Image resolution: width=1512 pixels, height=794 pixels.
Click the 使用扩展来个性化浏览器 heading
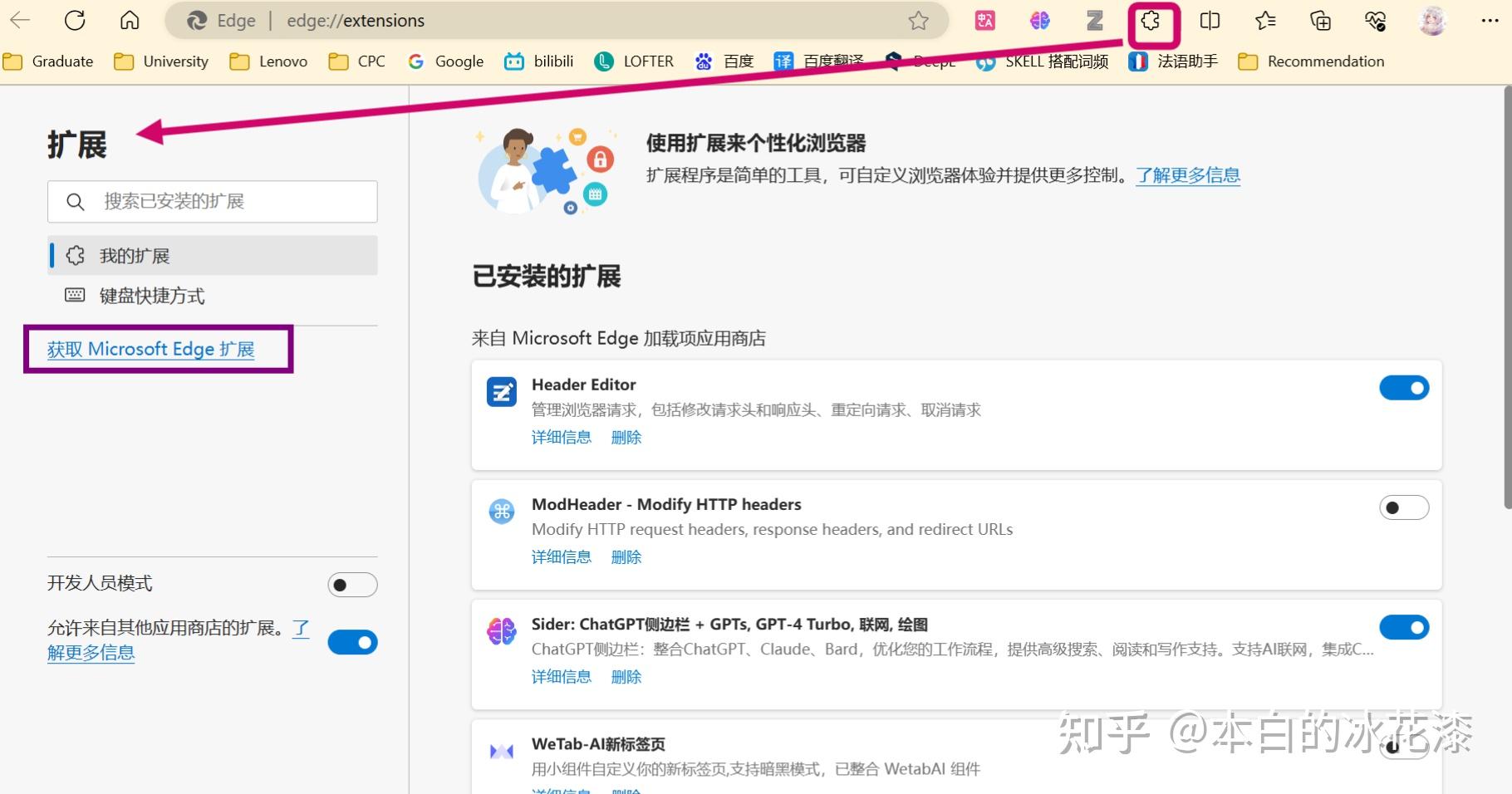pyautogui.click(x=756, y=143)
